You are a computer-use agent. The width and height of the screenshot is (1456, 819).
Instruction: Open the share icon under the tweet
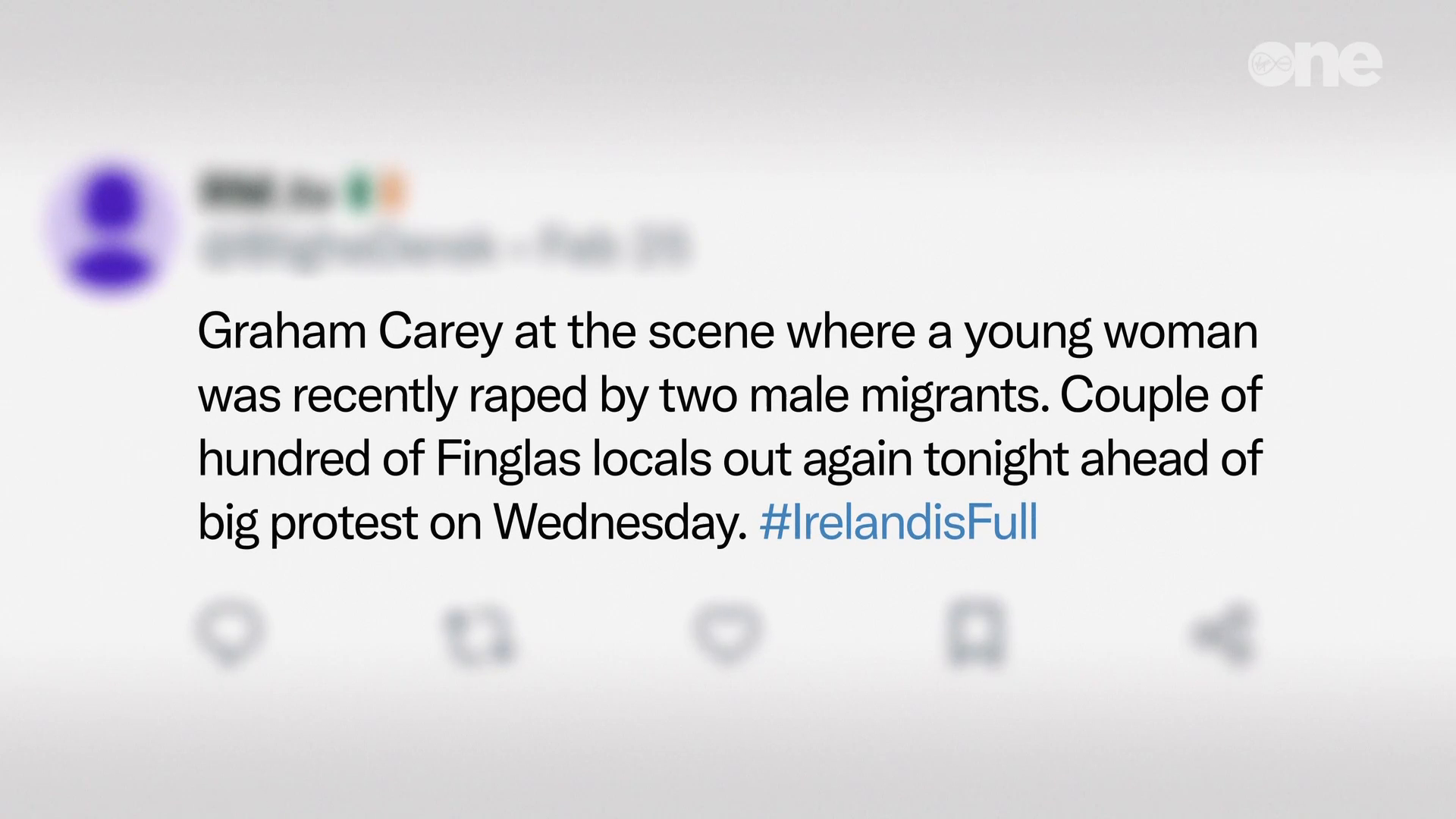pos(1222,634)
